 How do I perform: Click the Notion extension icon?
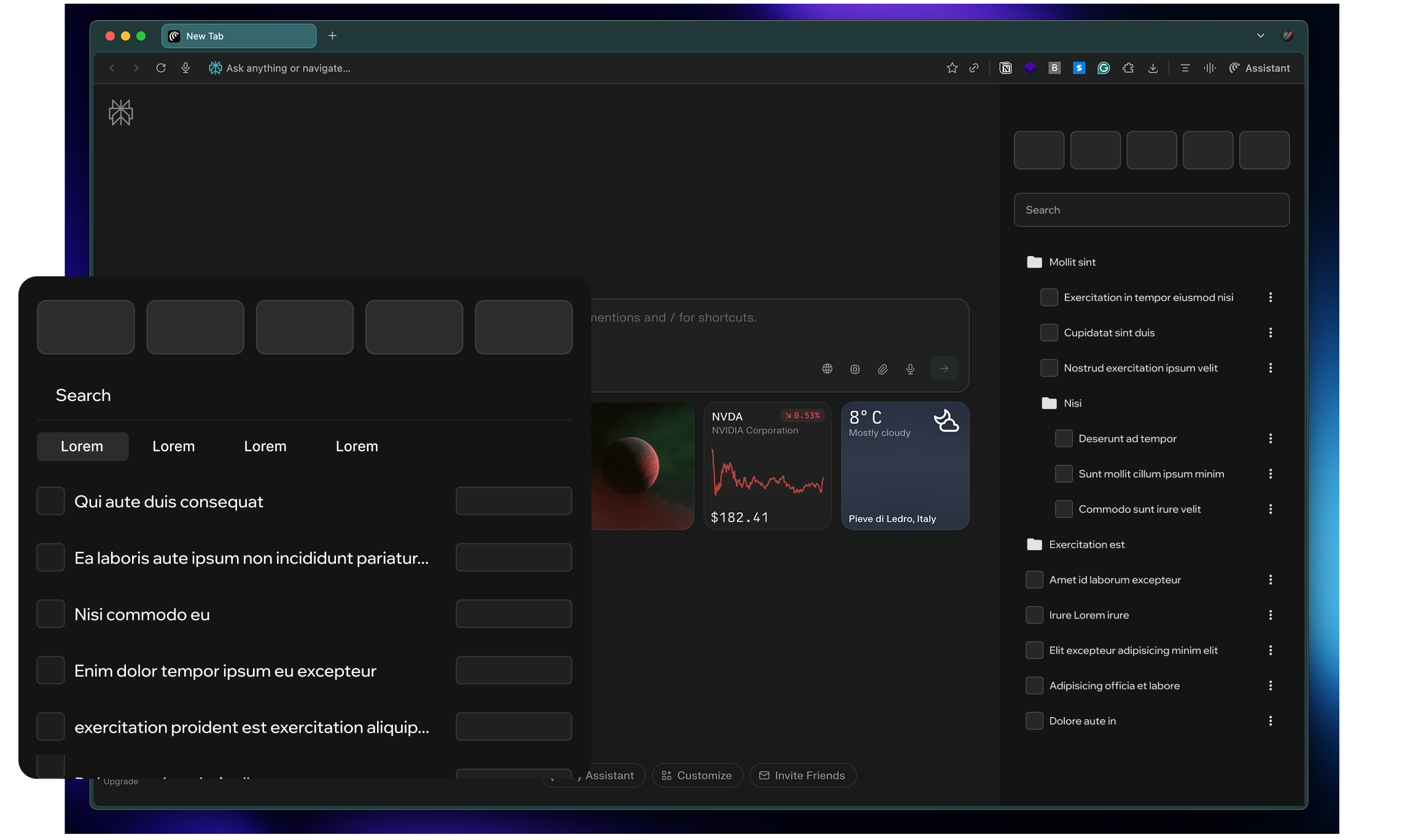(x=1005, y=68)
